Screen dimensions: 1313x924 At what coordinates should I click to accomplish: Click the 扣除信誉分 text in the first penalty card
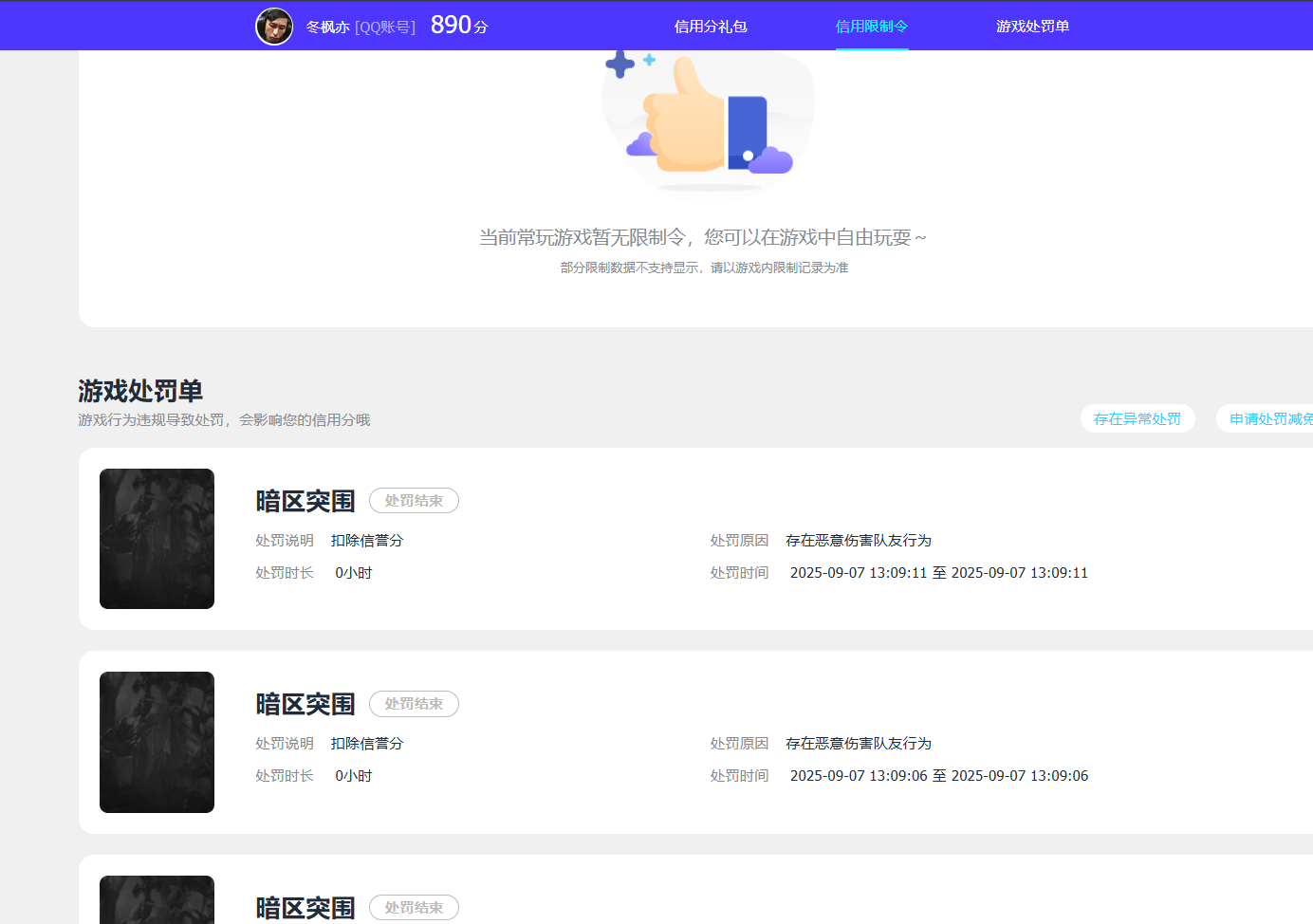coord(367,540)
